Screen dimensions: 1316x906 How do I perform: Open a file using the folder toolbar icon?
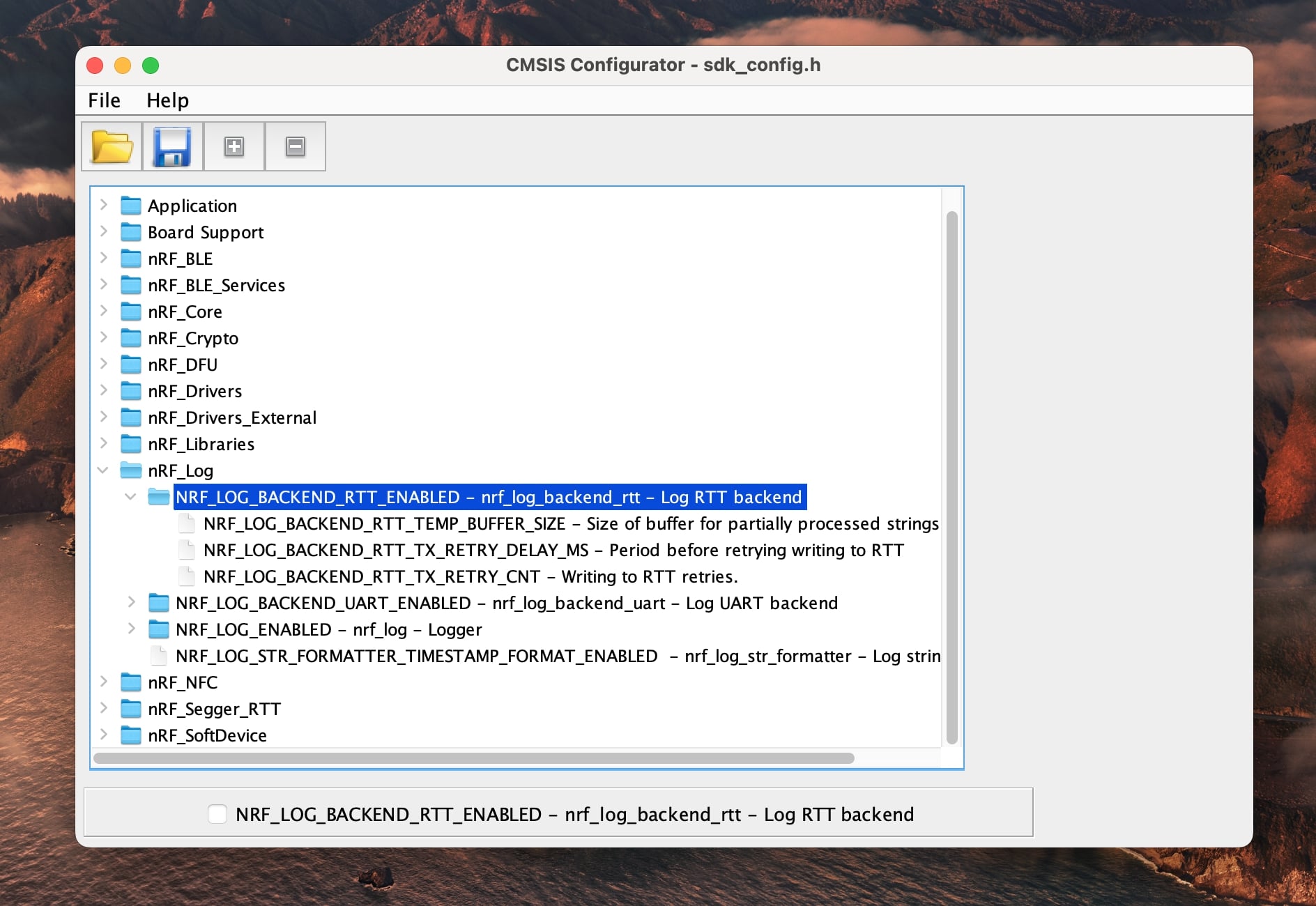coord(112,146)
